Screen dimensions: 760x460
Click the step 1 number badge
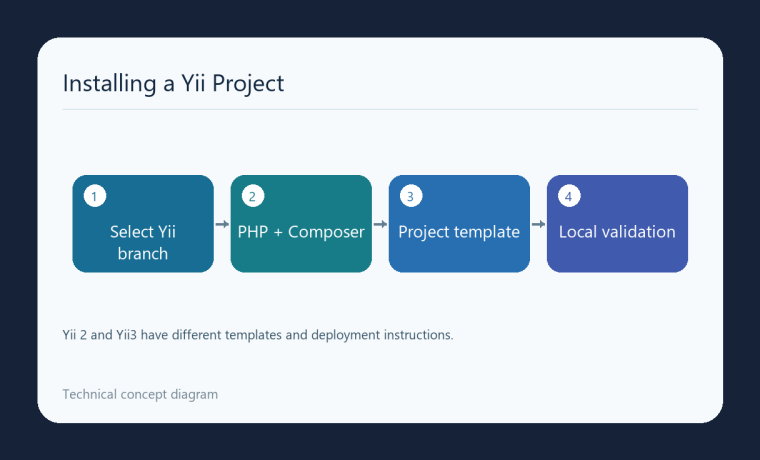pos(95,196)
